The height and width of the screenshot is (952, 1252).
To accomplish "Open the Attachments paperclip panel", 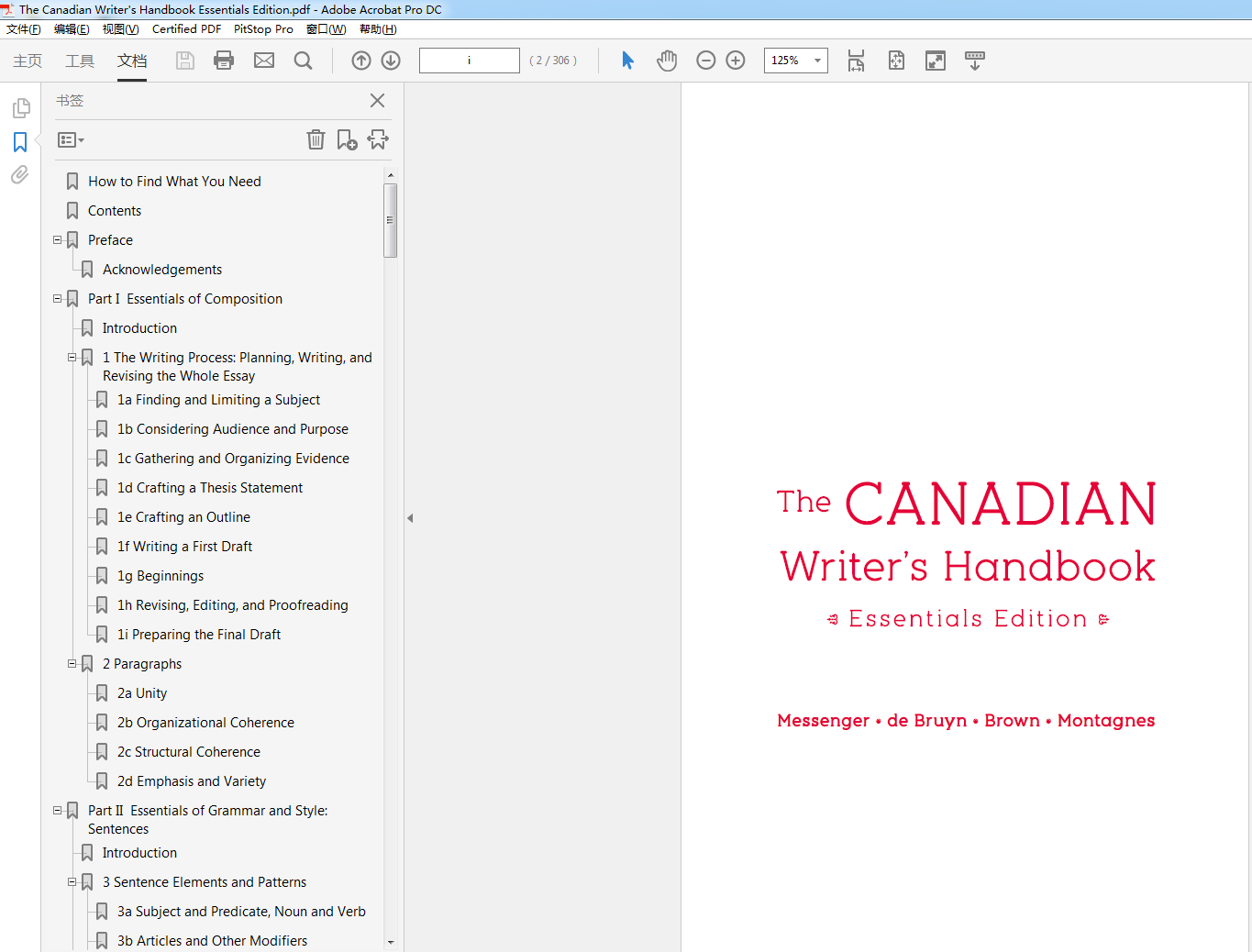I will pos(20,174).
